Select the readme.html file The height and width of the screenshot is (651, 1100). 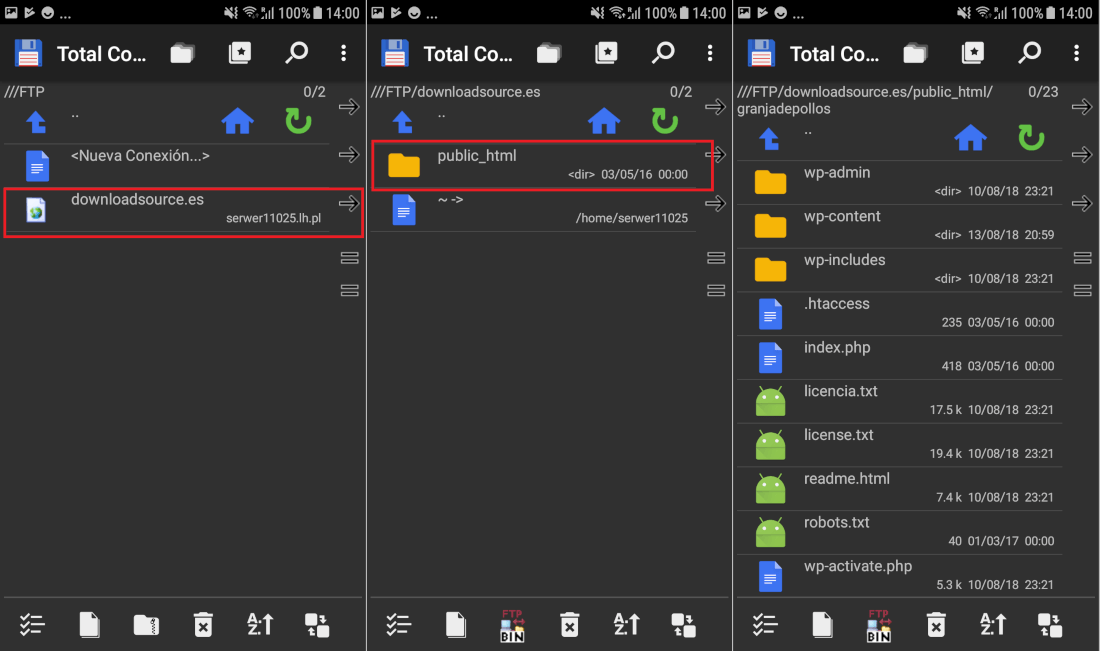pos(899,488)
